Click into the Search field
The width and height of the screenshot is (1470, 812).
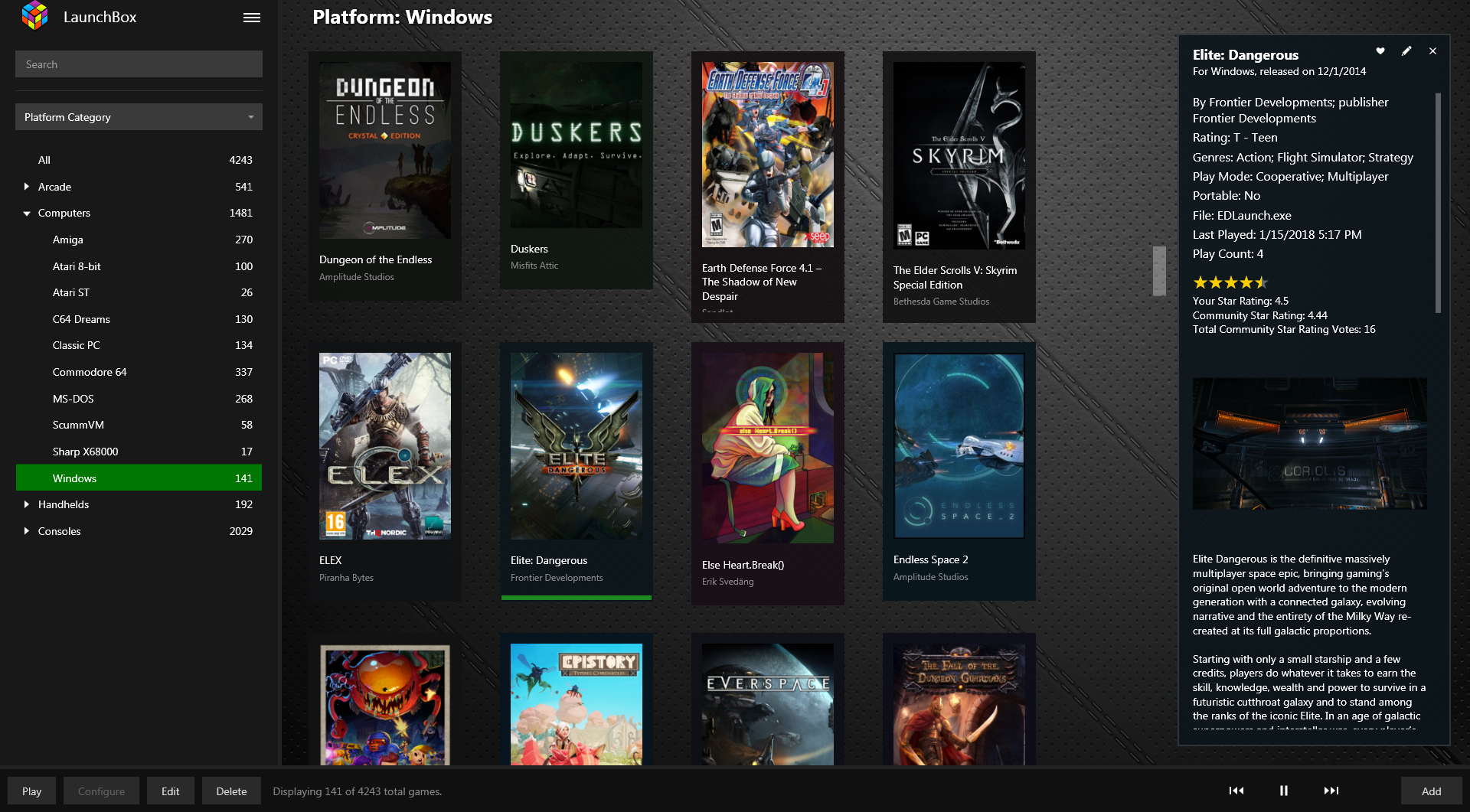click(x=139, y=64)
